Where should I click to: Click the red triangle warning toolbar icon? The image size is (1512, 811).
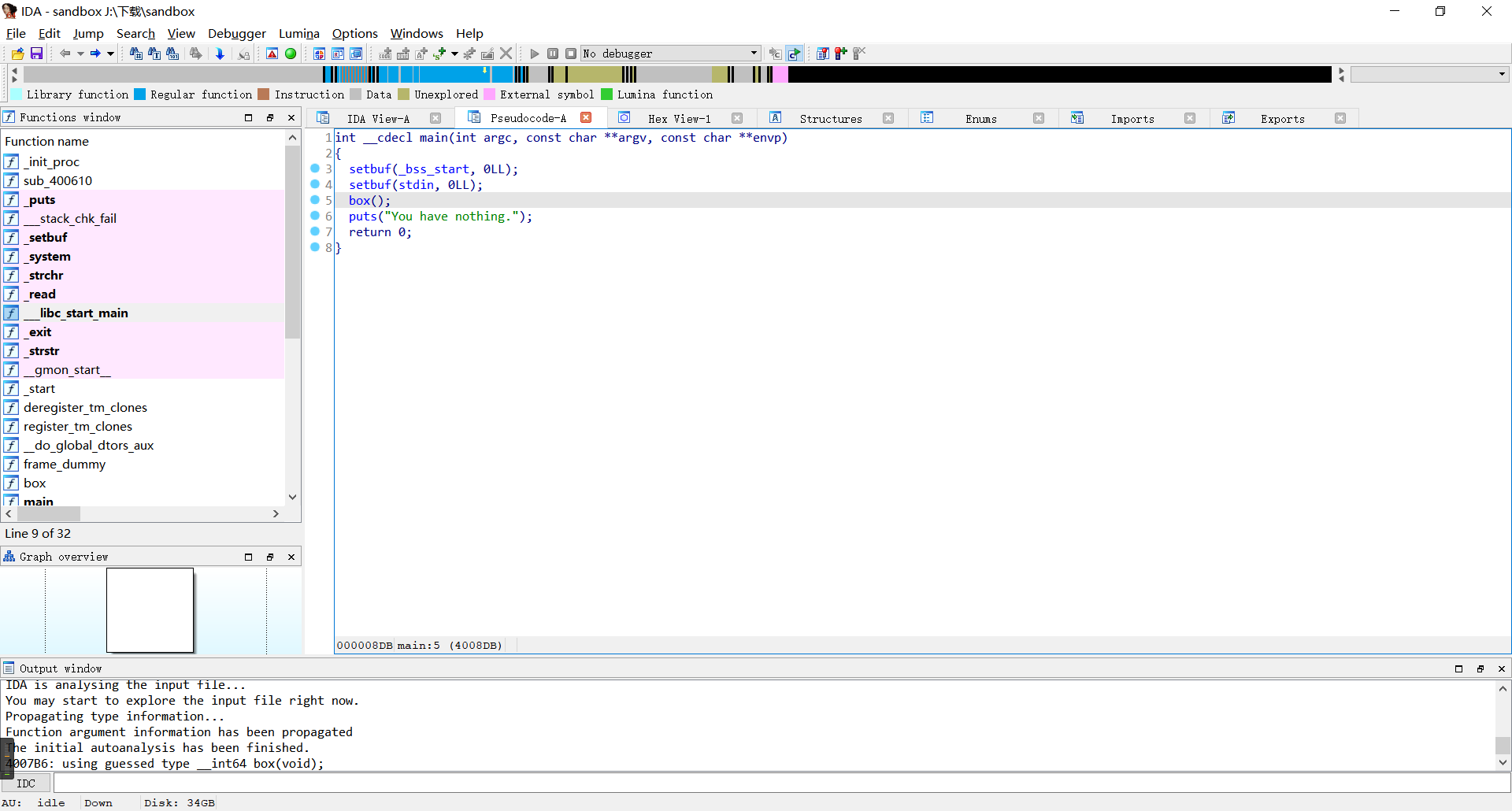[272, 54]
